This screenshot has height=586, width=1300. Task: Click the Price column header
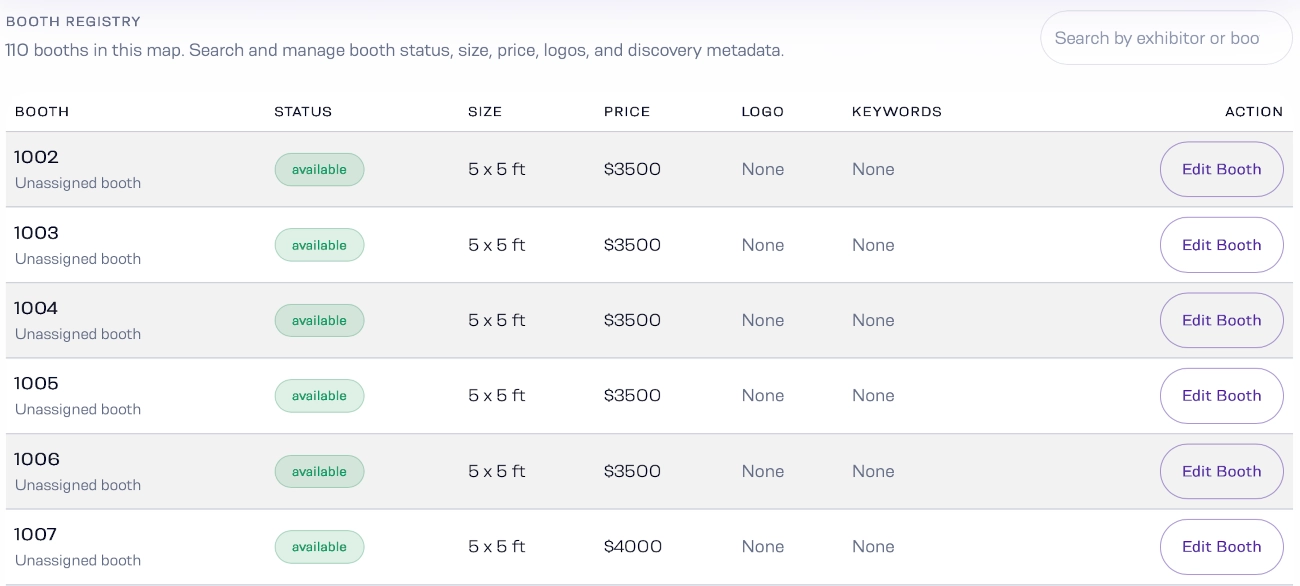(x=627, y=111)
